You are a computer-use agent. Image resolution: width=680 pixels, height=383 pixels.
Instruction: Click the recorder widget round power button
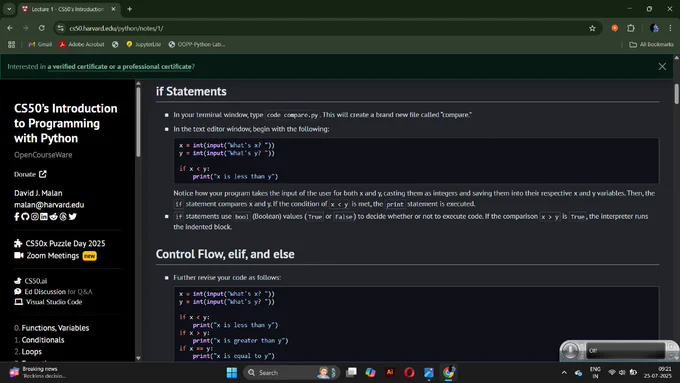click(x=570, y=350)
